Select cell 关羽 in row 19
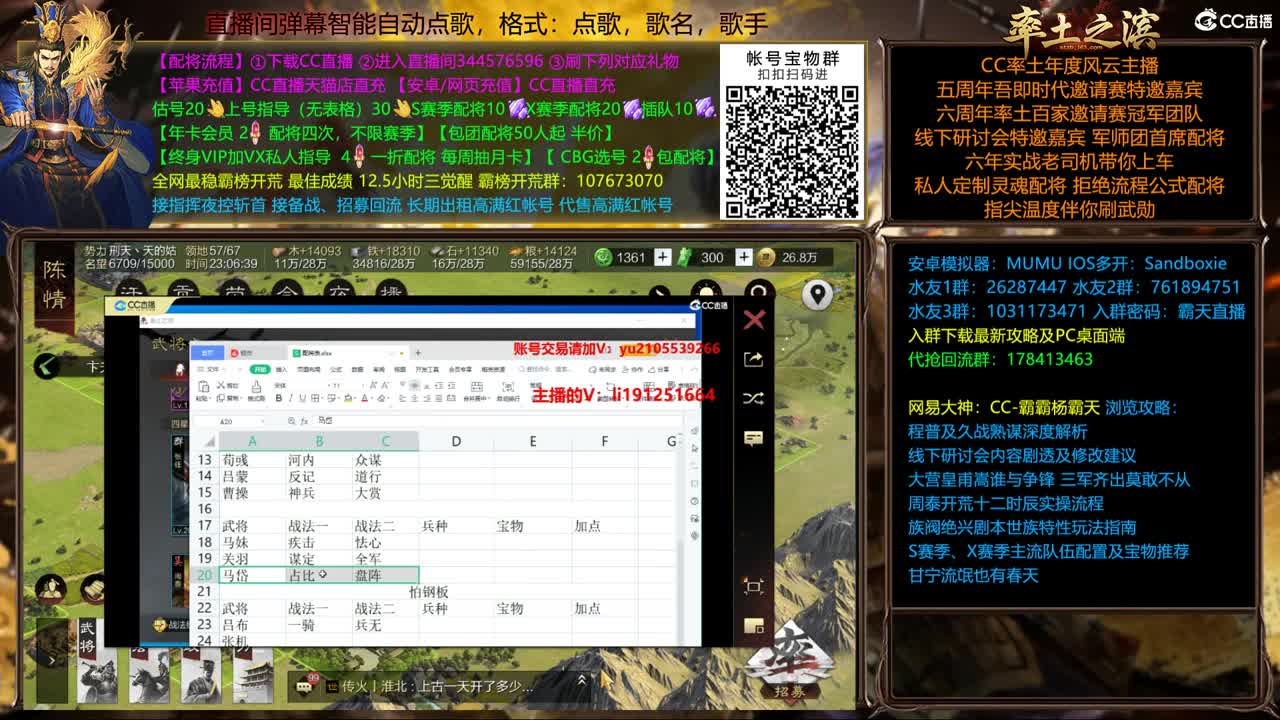1280x720 pixels. click(252, 559)
